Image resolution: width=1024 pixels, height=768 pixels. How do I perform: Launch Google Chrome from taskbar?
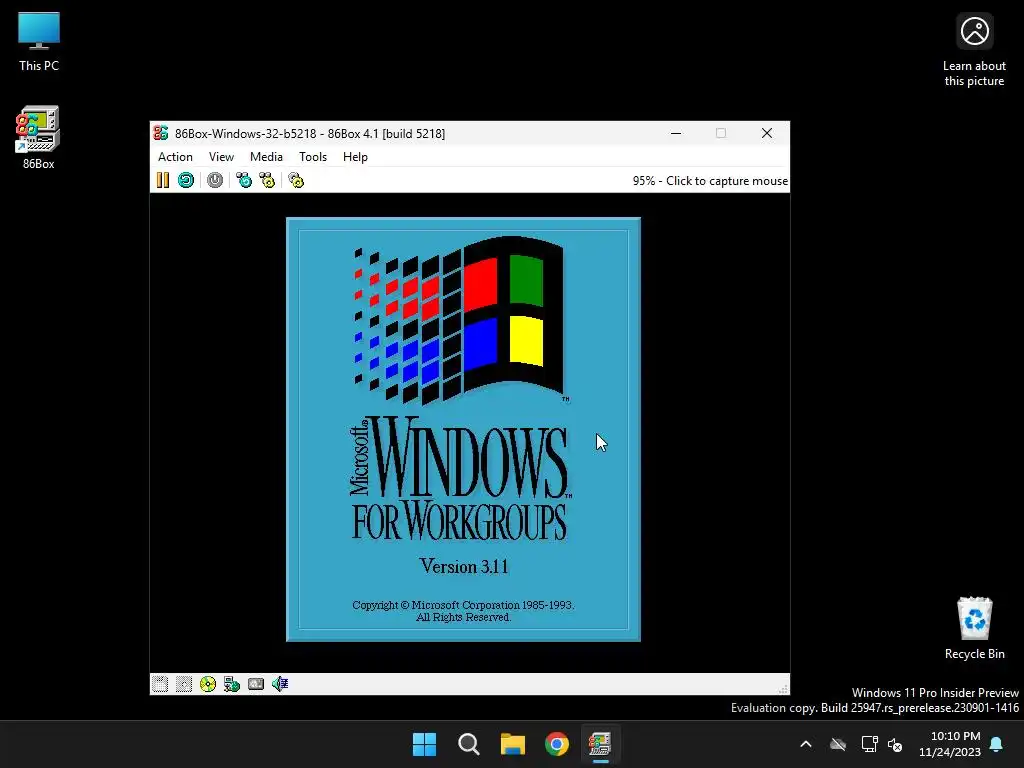tap(557, 744)
